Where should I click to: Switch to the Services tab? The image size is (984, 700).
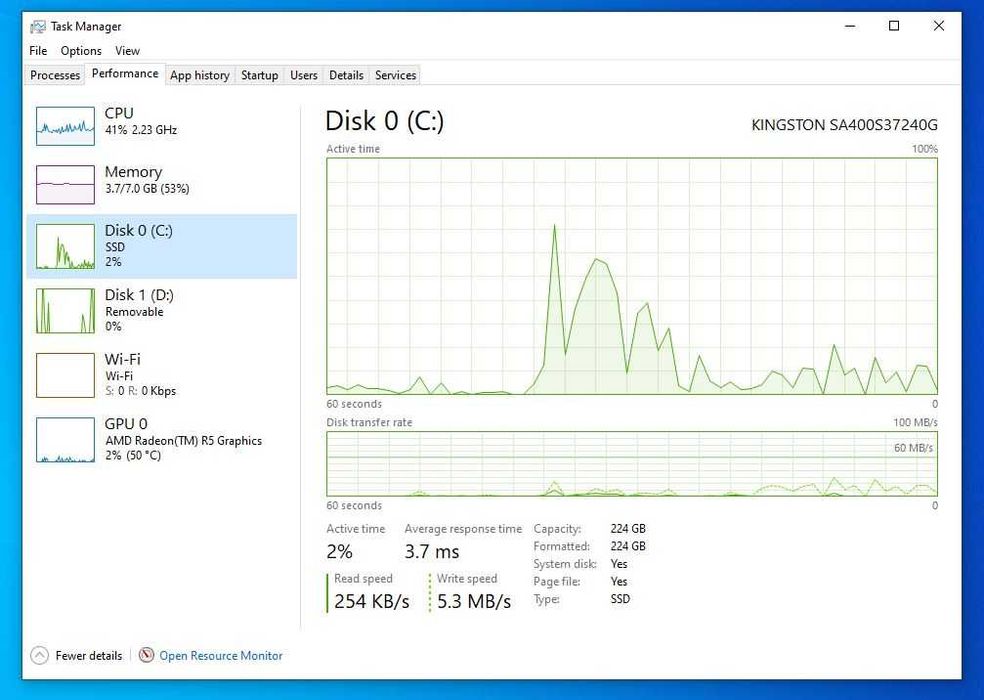[395, 75]
